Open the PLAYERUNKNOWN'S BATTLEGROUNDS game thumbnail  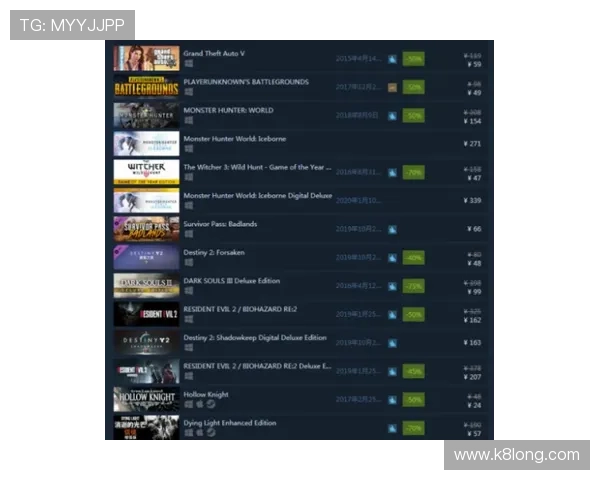(146, 87)
